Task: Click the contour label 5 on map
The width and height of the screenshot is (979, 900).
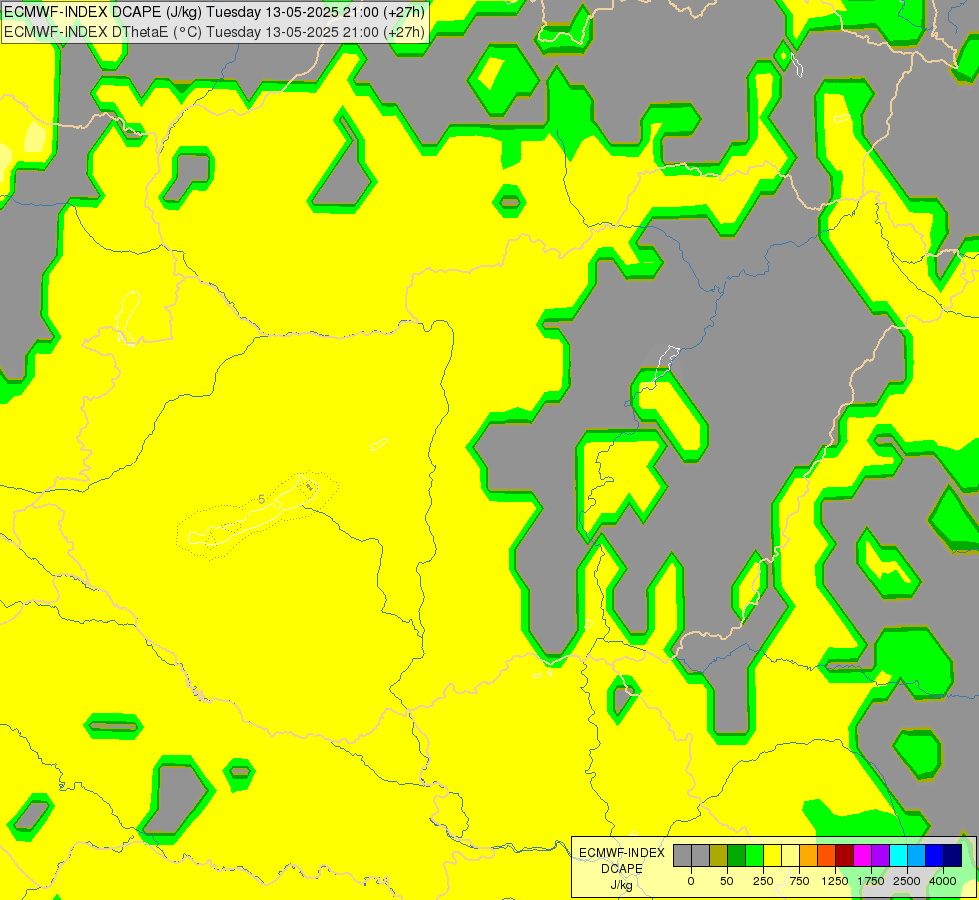Action: [262, 499]
